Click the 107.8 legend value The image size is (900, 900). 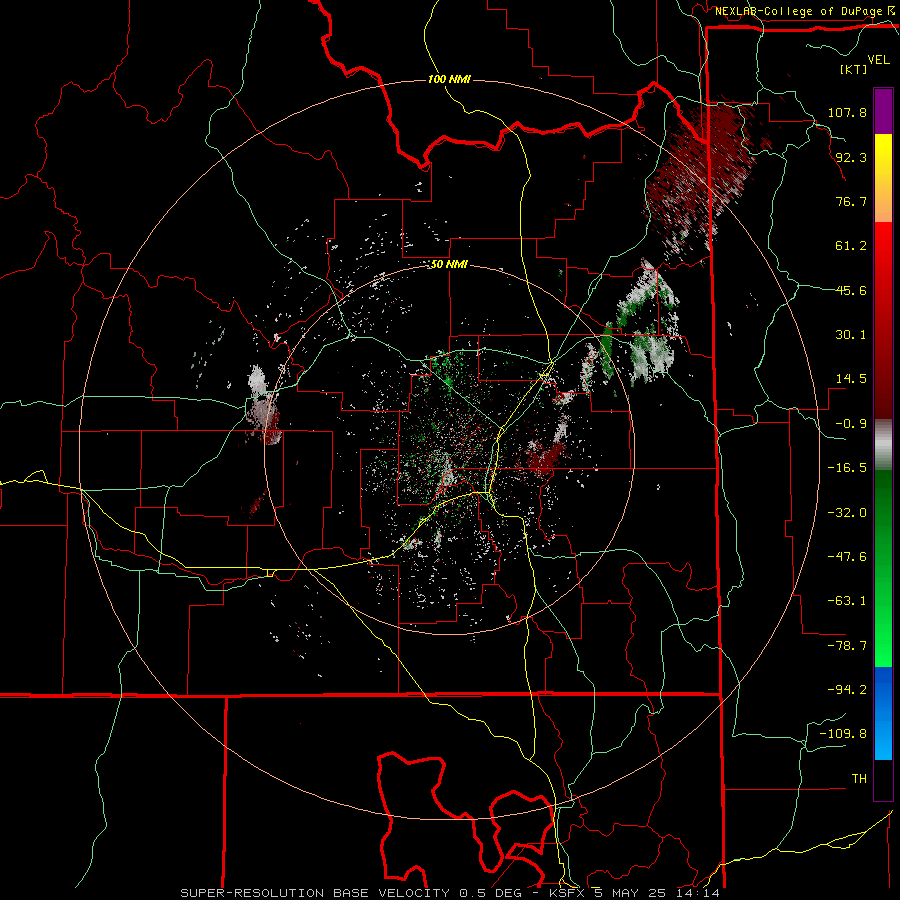click(847, 112)
